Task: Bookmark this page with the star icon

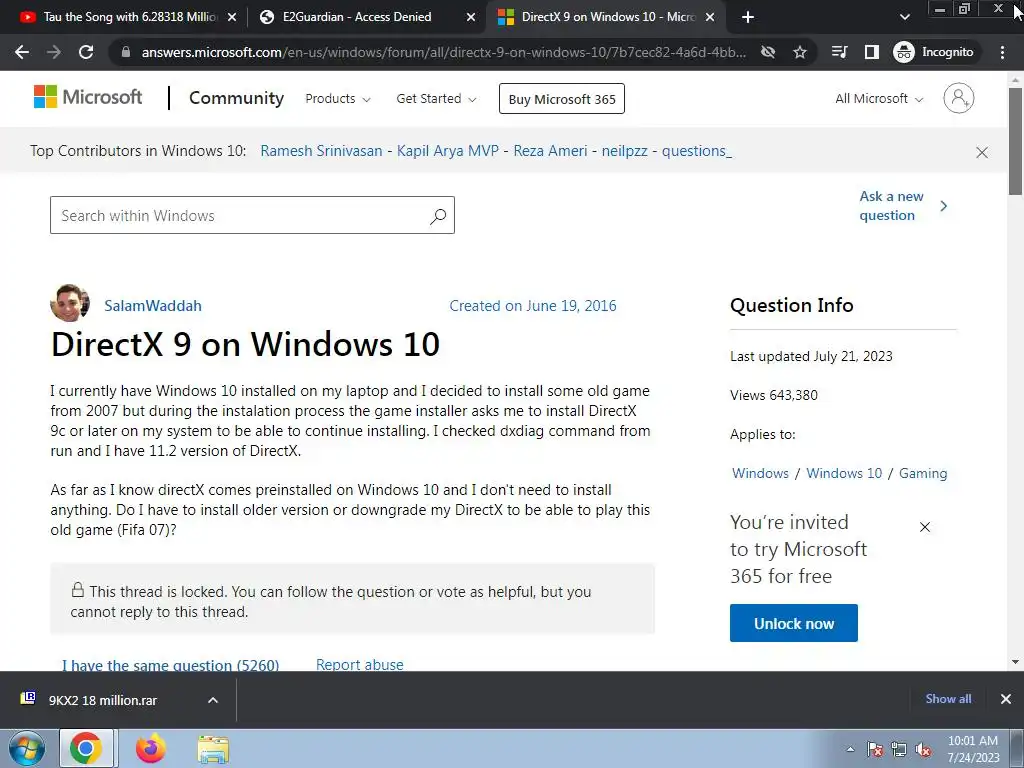Action: [800, 52]
